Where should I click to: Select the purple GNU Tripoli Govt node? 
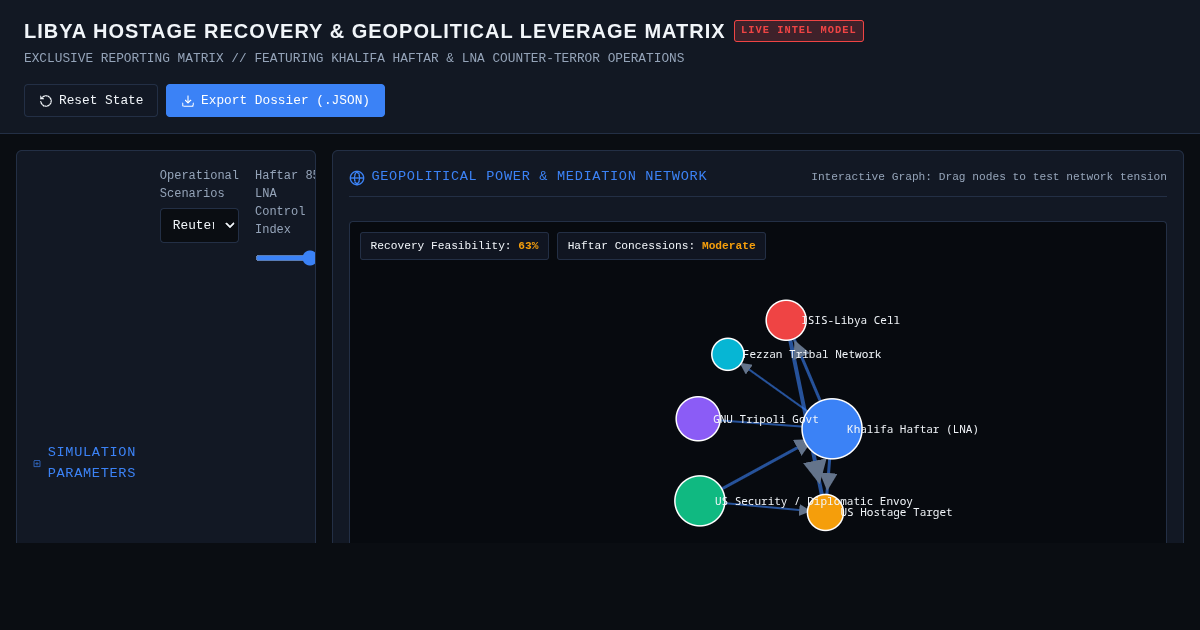[x=698, y=419]
